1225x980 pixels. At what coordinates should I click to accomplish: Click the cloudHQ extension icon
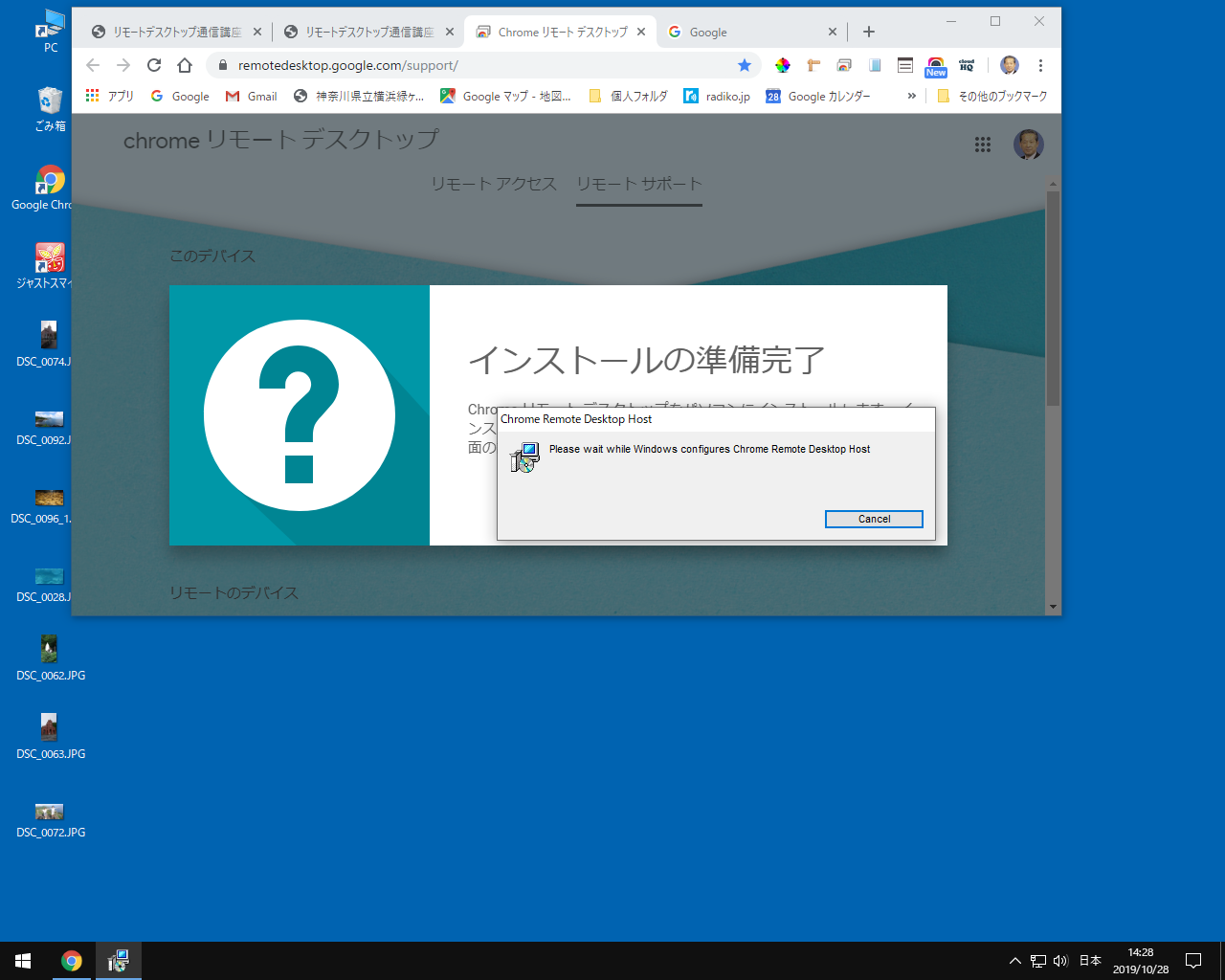[x=967, y=65]
